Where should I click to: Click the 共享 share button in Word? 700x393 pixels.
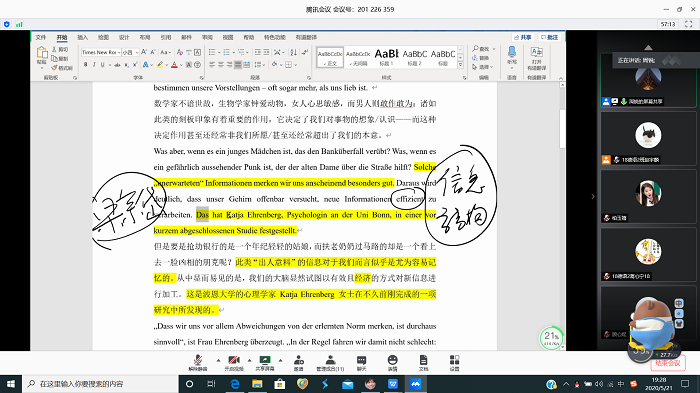(x=523, y=38)
